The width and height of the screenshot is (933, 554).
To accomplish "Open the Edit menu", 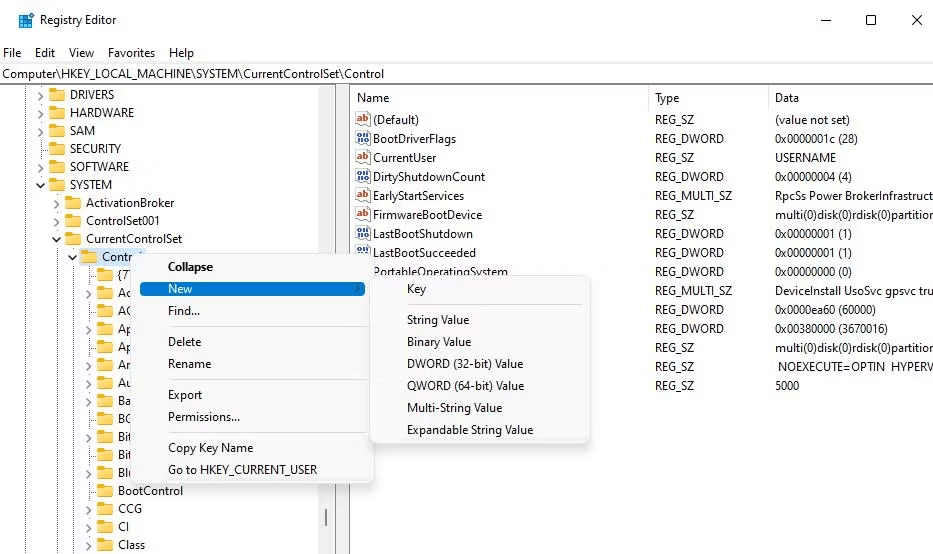I will 45,52.
